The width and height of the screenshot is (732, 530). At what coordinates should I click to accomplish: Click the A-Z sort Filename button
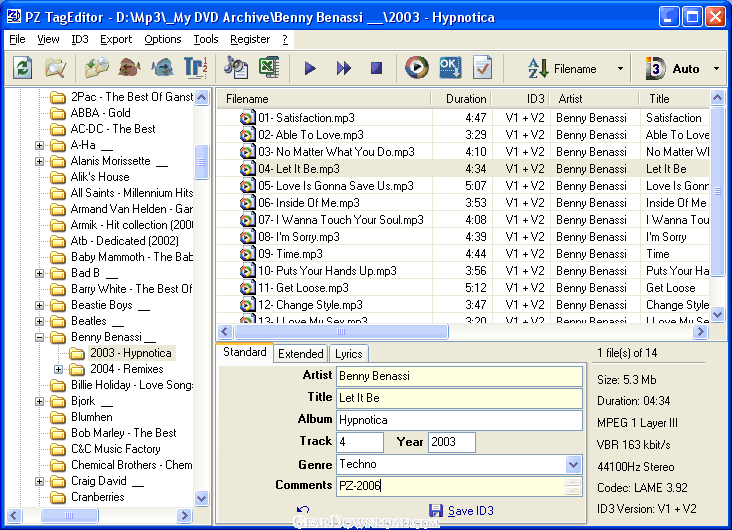tap(563, 69)
